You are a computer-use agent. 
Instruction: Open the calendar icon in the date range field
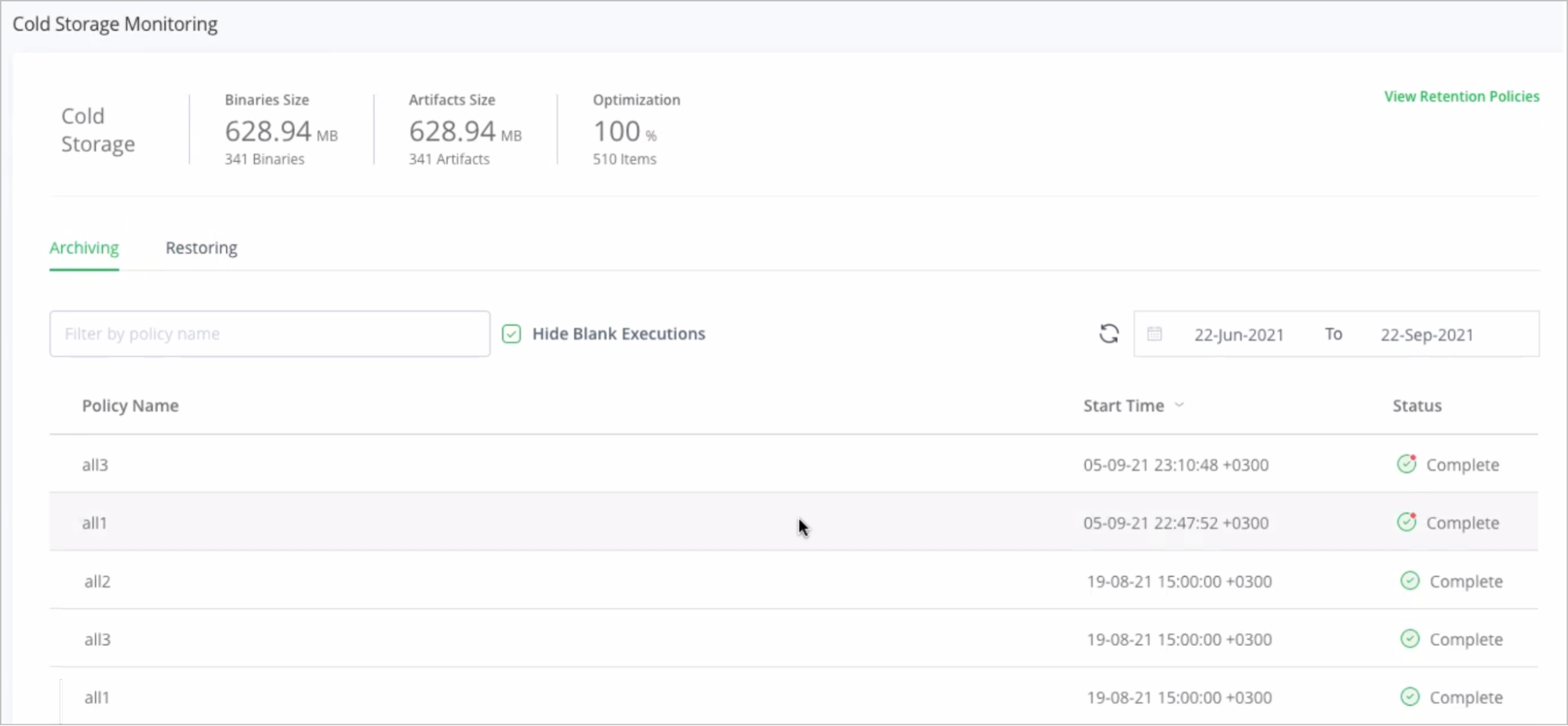[1154, 334]
